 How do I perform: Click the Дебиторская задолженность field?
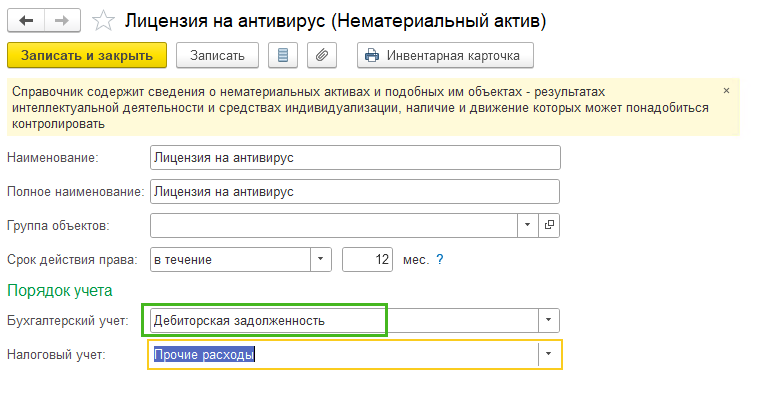pyautogui.click(x=344, y=320)
